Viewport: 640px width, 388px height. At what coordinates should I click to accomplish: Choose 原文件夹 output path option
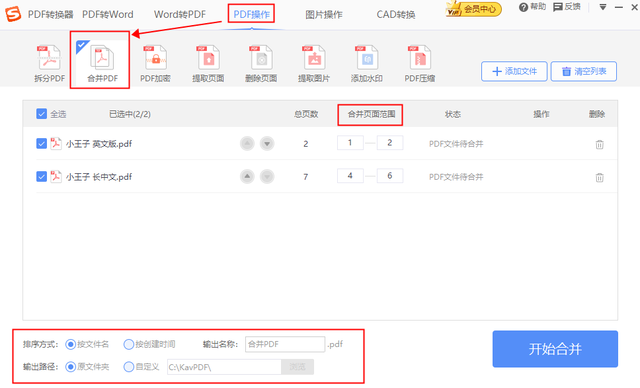[71, 367]
